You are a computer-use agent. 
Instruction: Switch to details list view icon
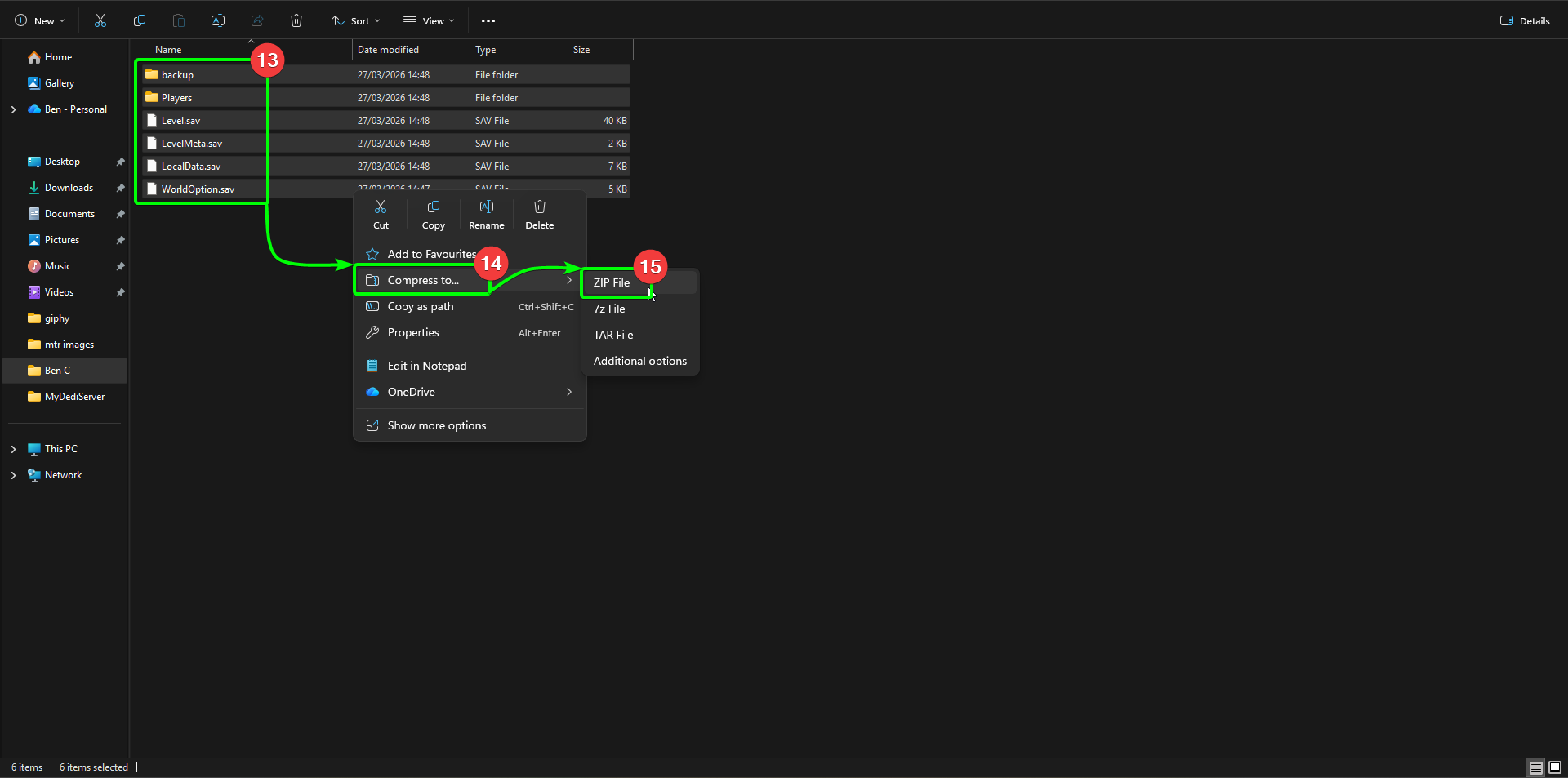tap(1535, 767)
